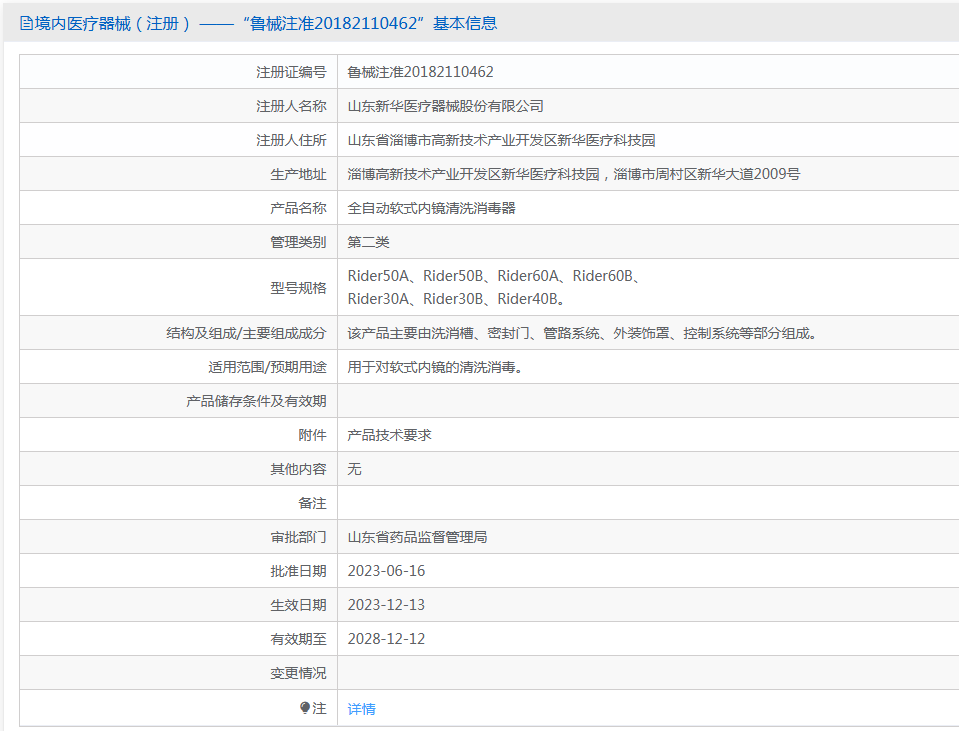
Task: Click the lightbulb icon next to 注
Action: [x=305, y=708]
